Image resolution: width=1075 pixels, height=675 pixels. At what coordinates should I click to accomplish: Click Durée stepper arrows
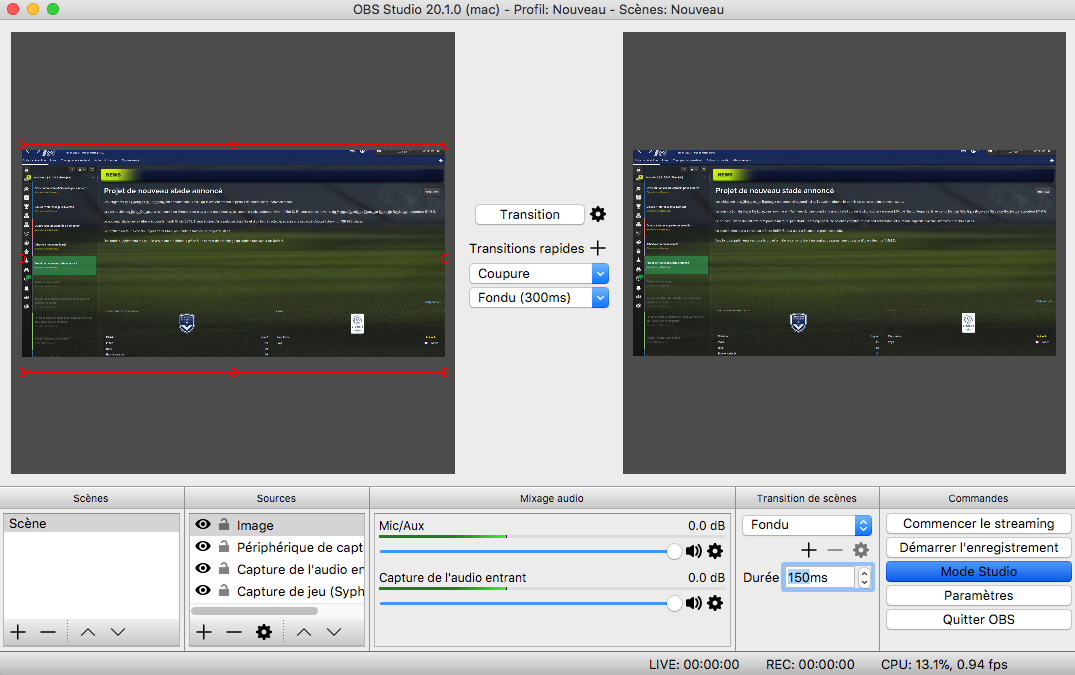[x=865, y=577]
